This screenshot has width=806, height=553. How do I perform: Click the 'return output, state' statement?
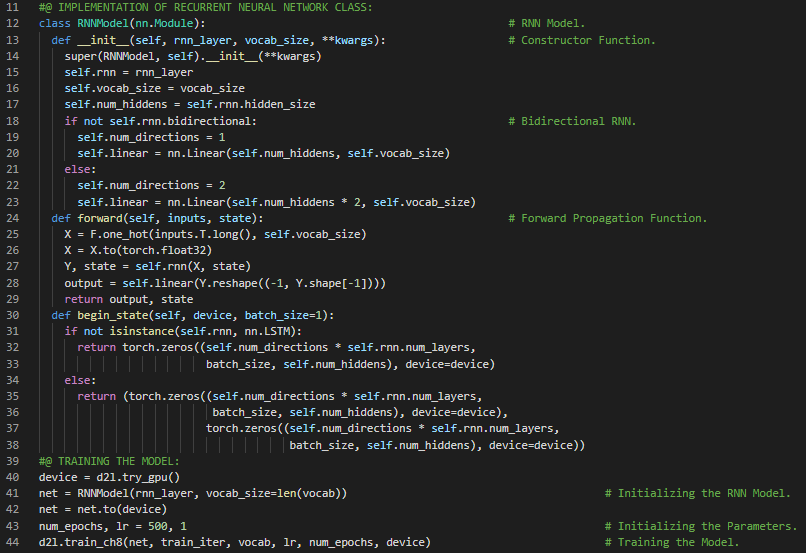coord(129,299)
